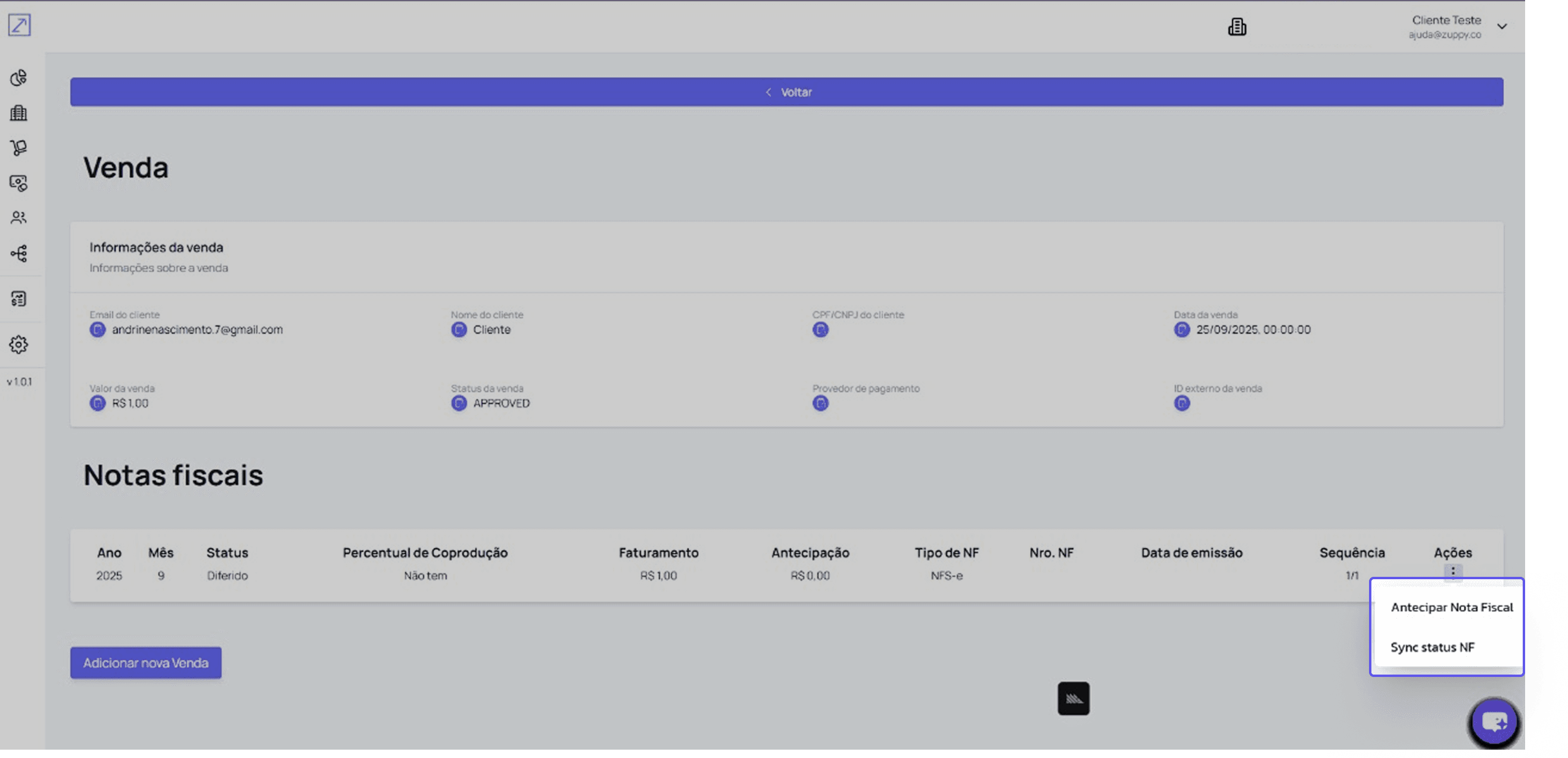This screenshot has width=1568, height=758.
Task: Choose Sync status NF menu option
Action: pyautogui.click(x=1432, y=647)
